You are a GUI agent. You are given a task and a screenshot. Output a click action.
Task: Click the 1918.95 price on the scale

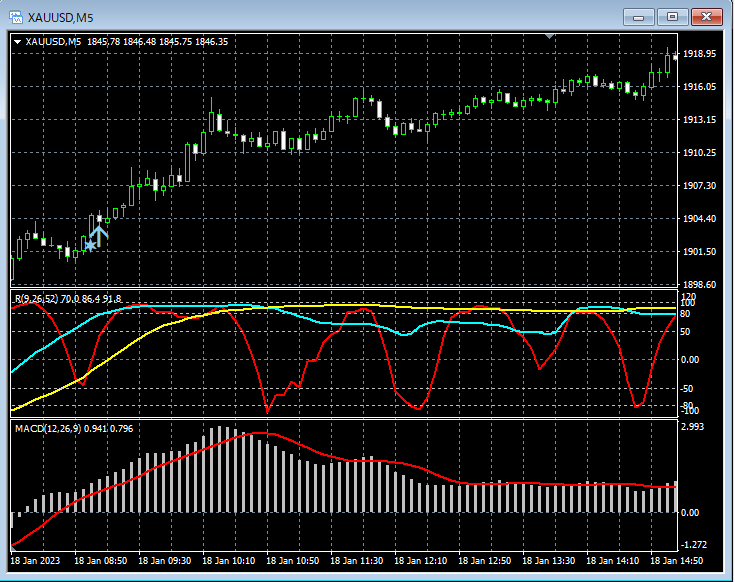(x=700, y=54)
